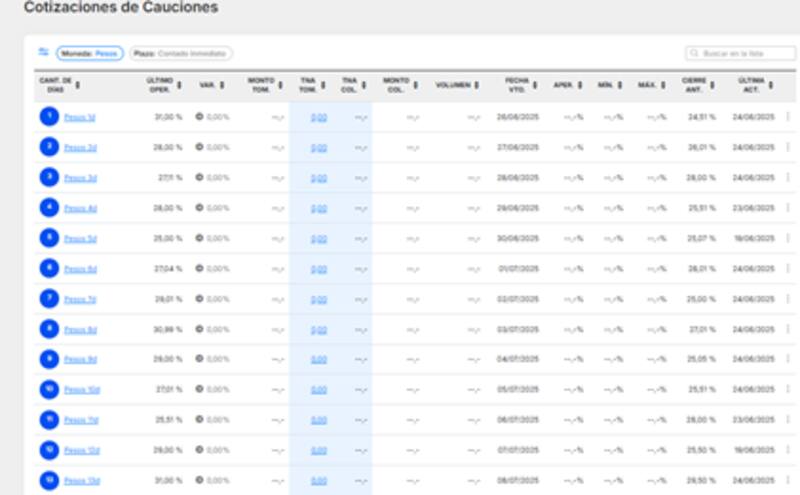Open the filter settings icon
Image resolution: width=800 pixels, height=495 pixels.
pos(43,52)
